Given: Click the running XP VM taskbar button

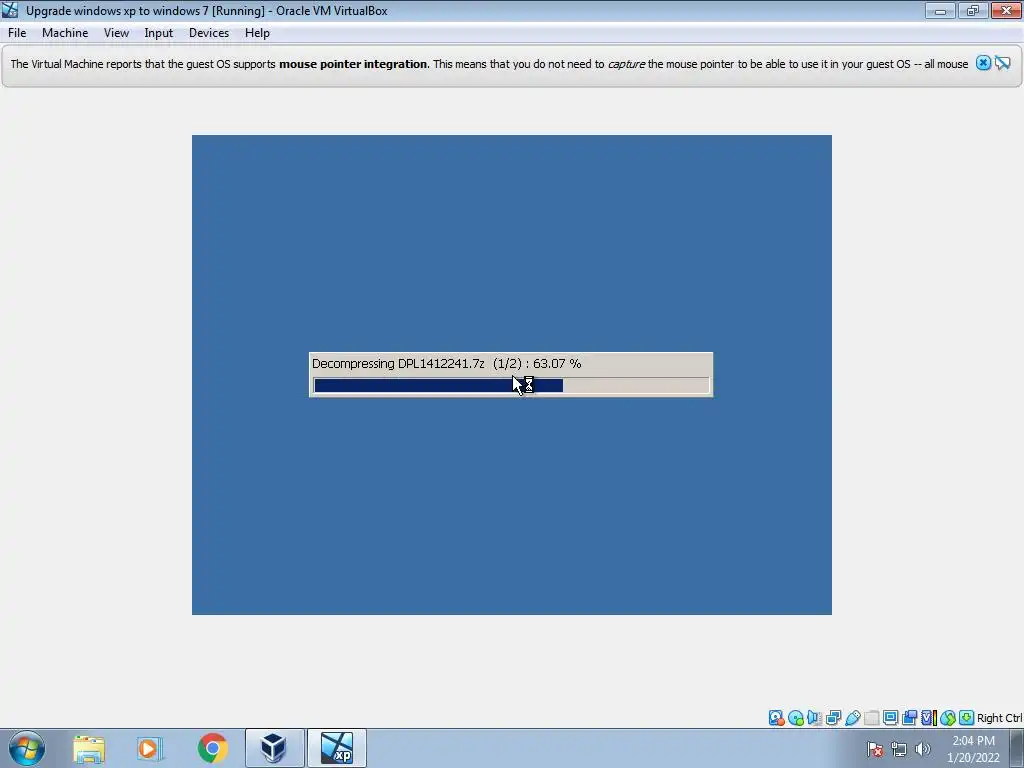Looking at the screenshot, I should (x=337, y=748).
